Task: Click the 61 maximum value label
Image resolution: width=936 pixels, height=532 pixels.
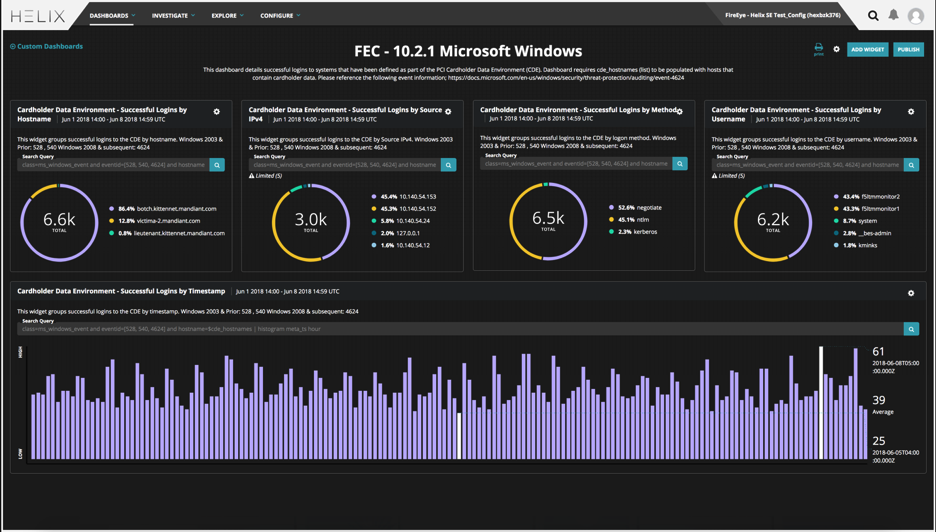Action: 878,352
